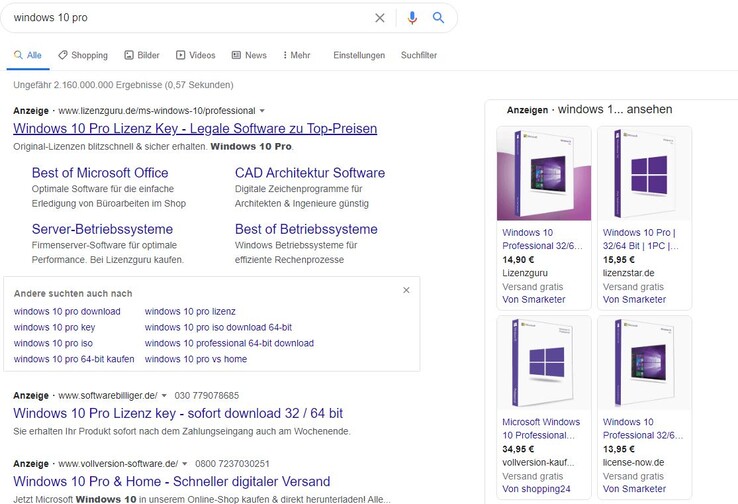This screenshot has height=504, width=738.
Task: Open 'Microsoft Windows 10 Professional...' product title
Action: pos(541,428)
